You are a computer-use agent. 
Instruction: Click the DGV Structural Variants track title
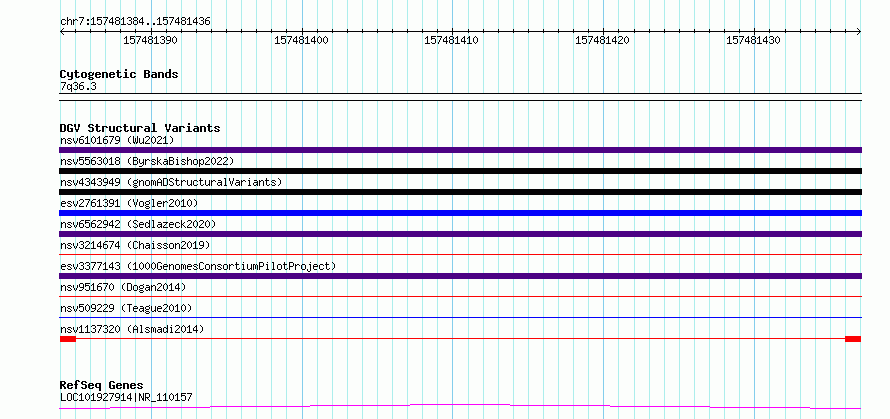140,128
